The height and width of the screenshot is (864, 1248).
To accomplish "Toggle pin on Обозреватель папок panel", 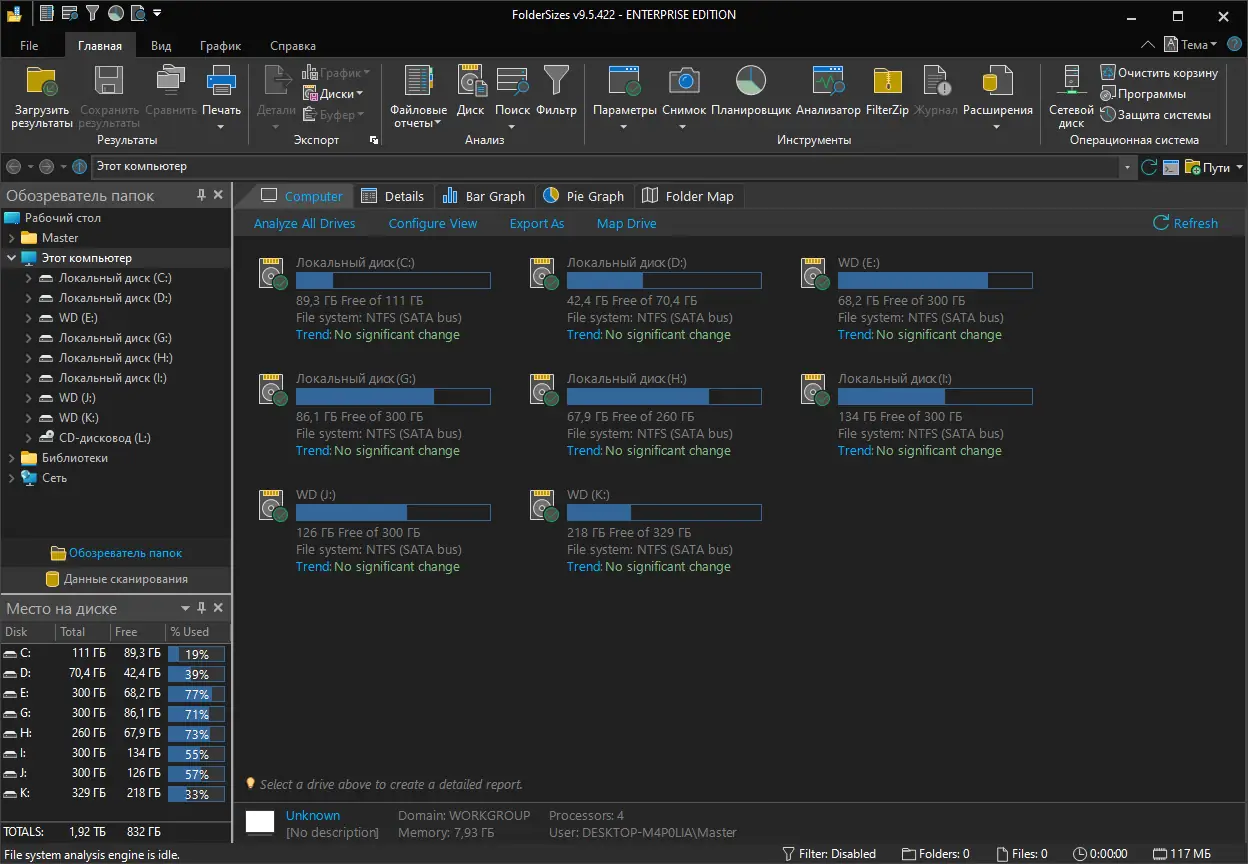I will tap(202, 195).
